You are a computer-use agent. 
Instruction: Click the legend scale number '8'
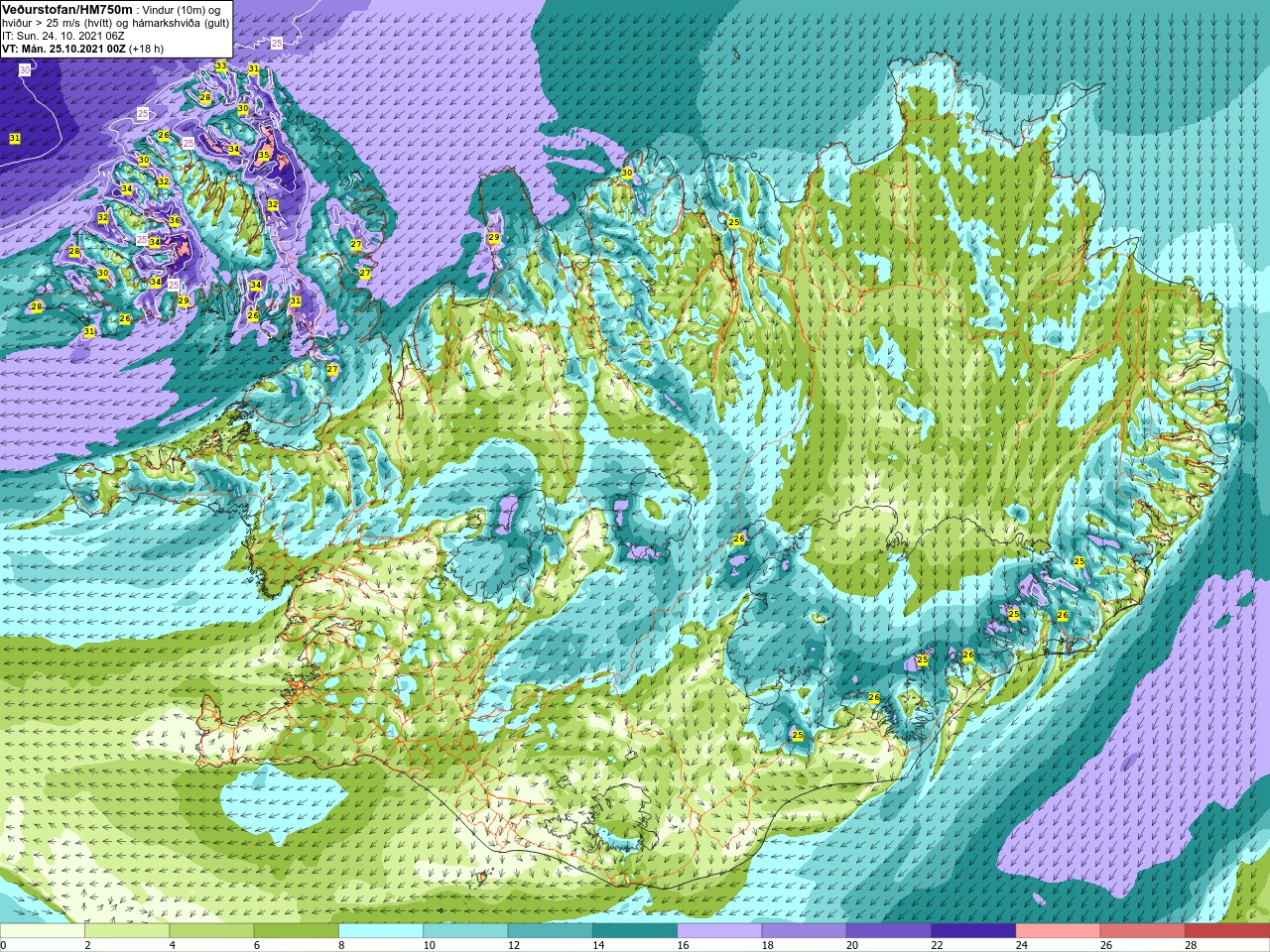coord(342,945)
